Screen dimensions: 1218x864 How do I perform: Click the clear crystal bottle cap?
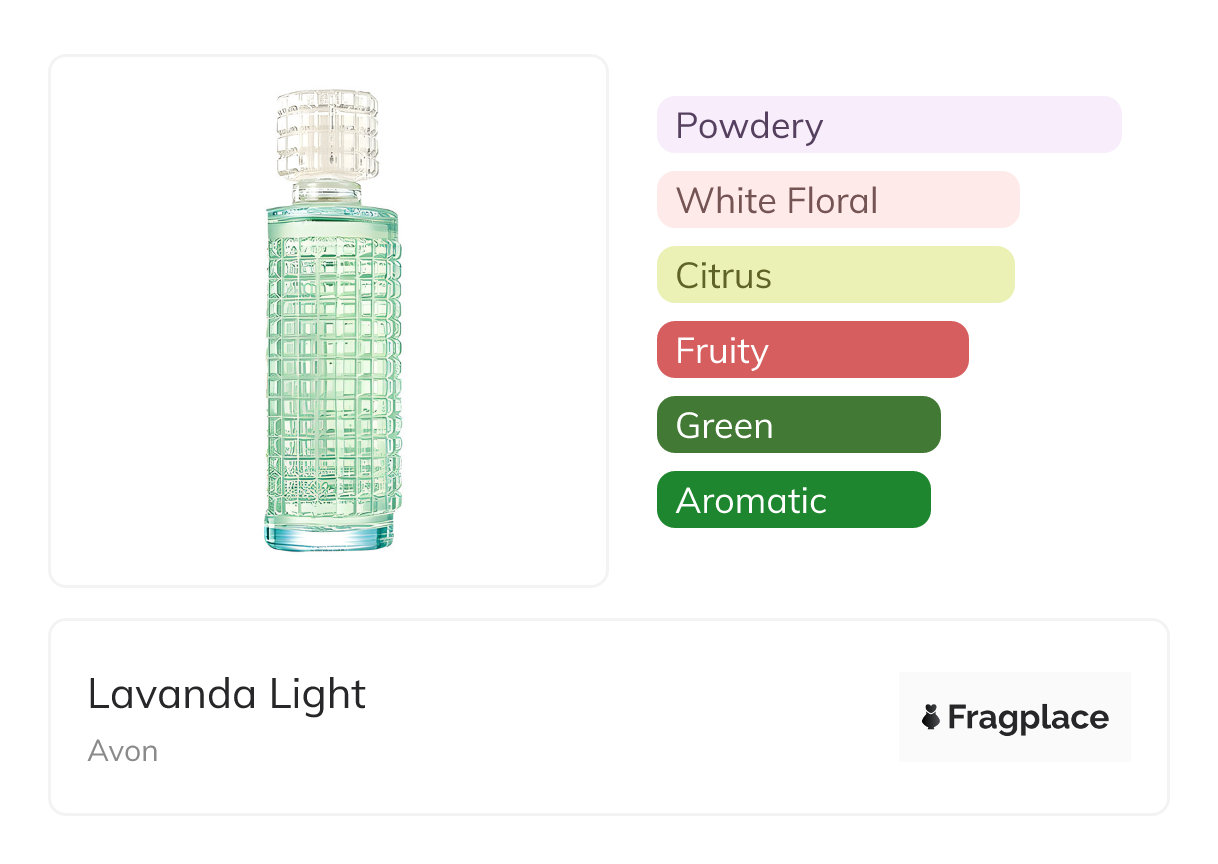pos(327,135)
